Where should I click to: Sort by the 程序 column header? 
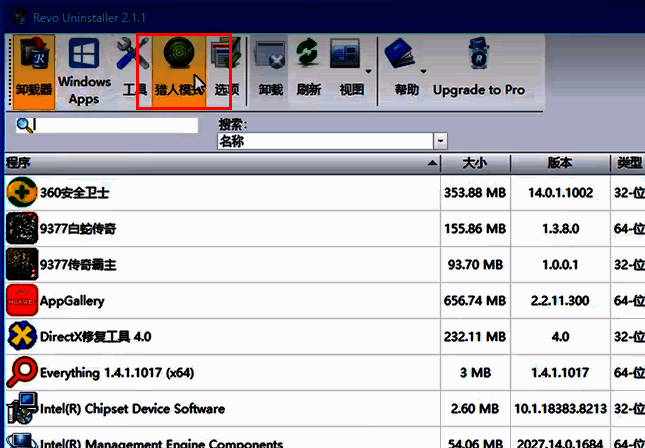pyautogui.click(x=222, y=164)
